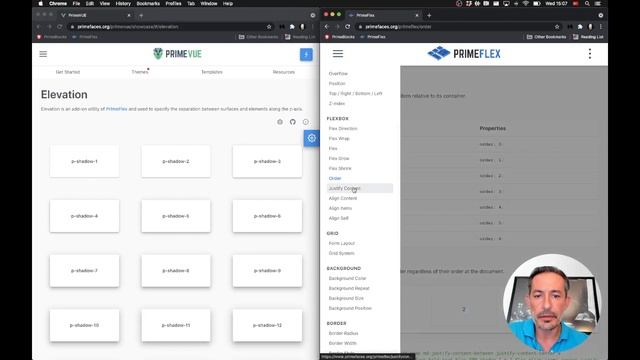640x360 pixels.
Task: Open Reading List in right browser
Action: click(588, 37)
